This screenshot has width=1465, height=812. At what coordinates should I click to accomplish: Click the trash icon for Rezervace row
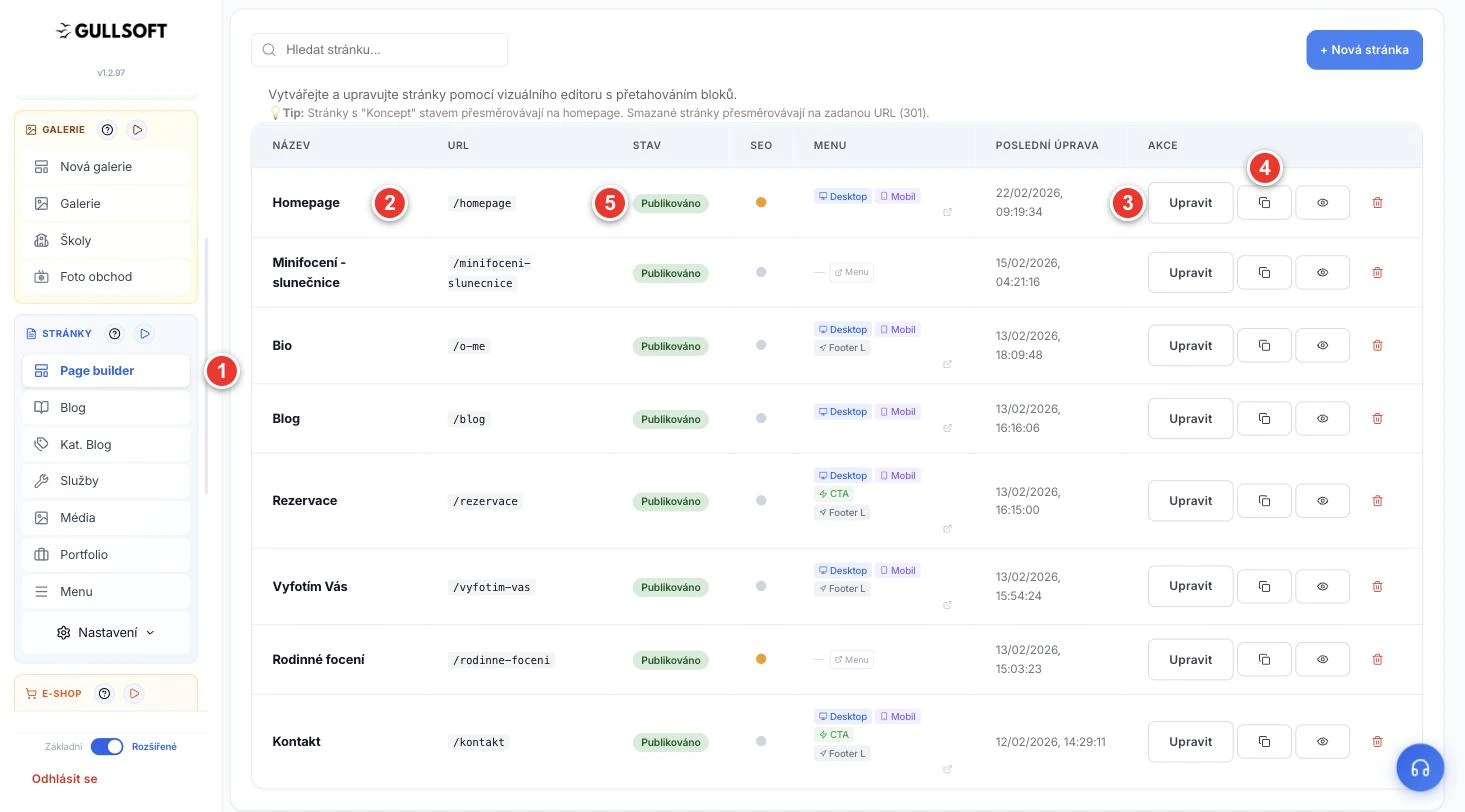pyautogui.click(x=1377, y=500)
